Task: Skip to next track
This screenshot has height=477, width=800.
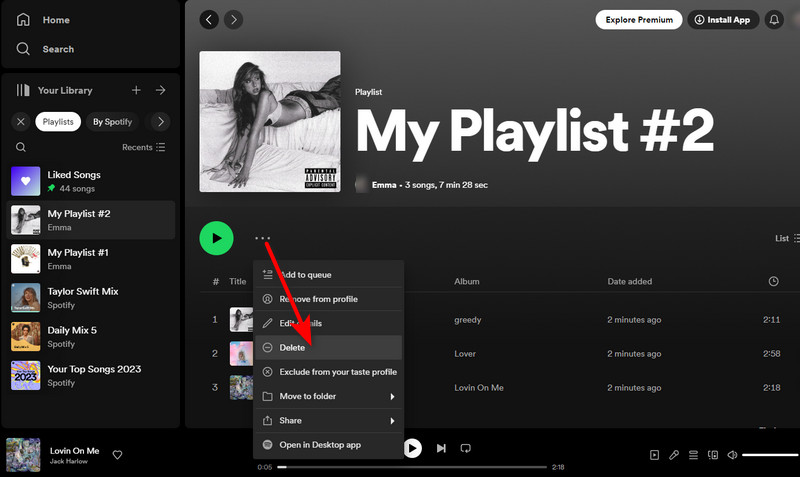Action: click(441, 448)
